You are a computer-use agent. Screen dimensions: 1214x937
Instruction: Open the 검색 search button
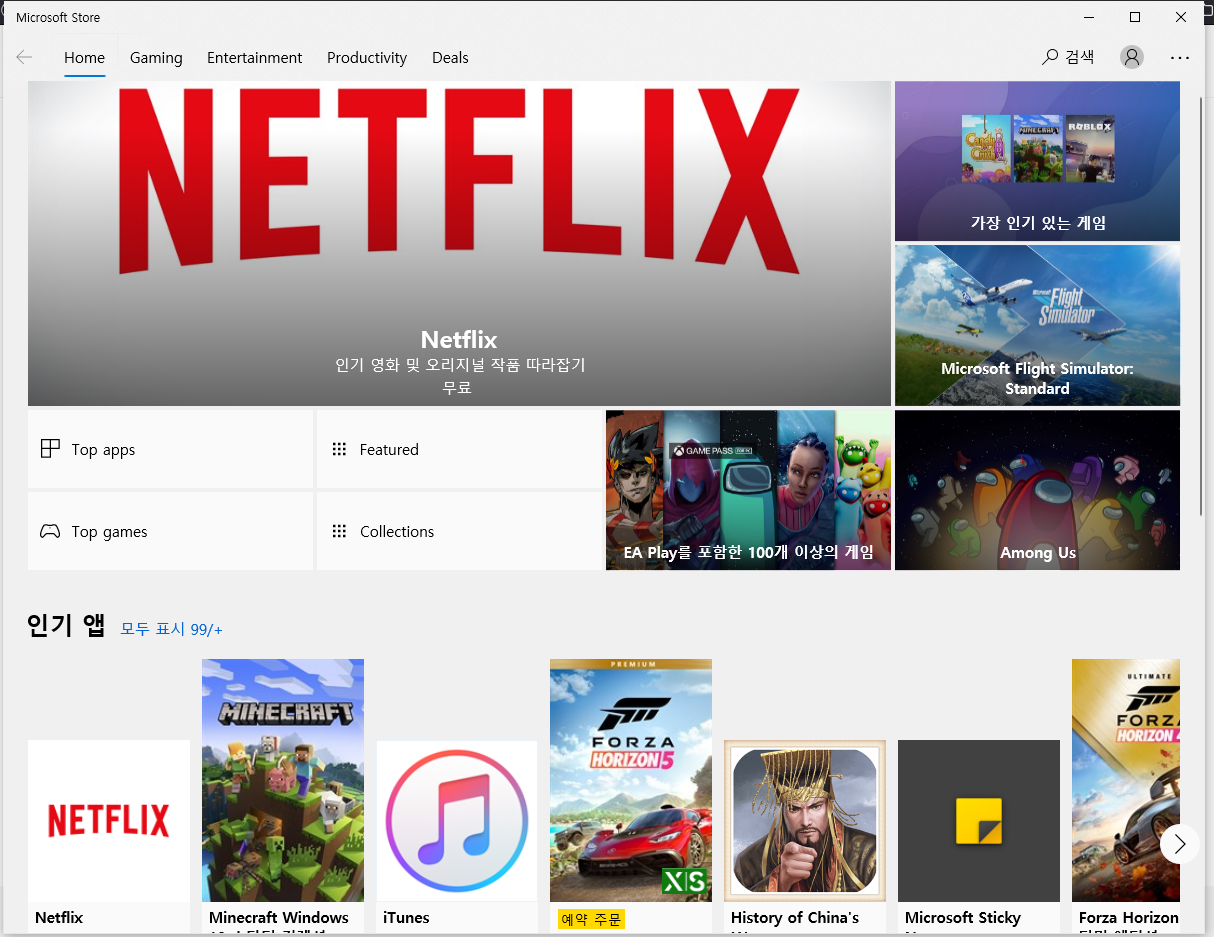[1068, 57]
